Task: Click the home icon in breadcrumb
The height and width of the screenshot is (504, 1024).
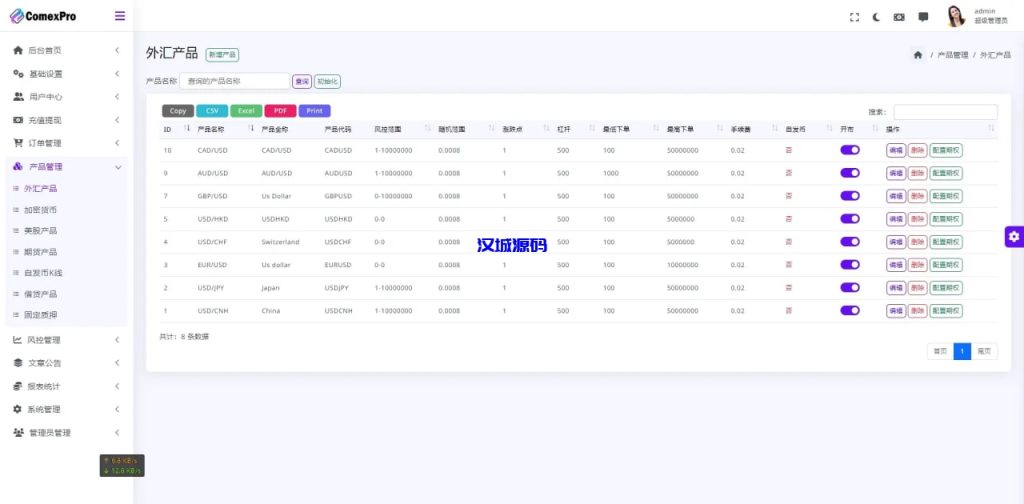Action: 917,55
